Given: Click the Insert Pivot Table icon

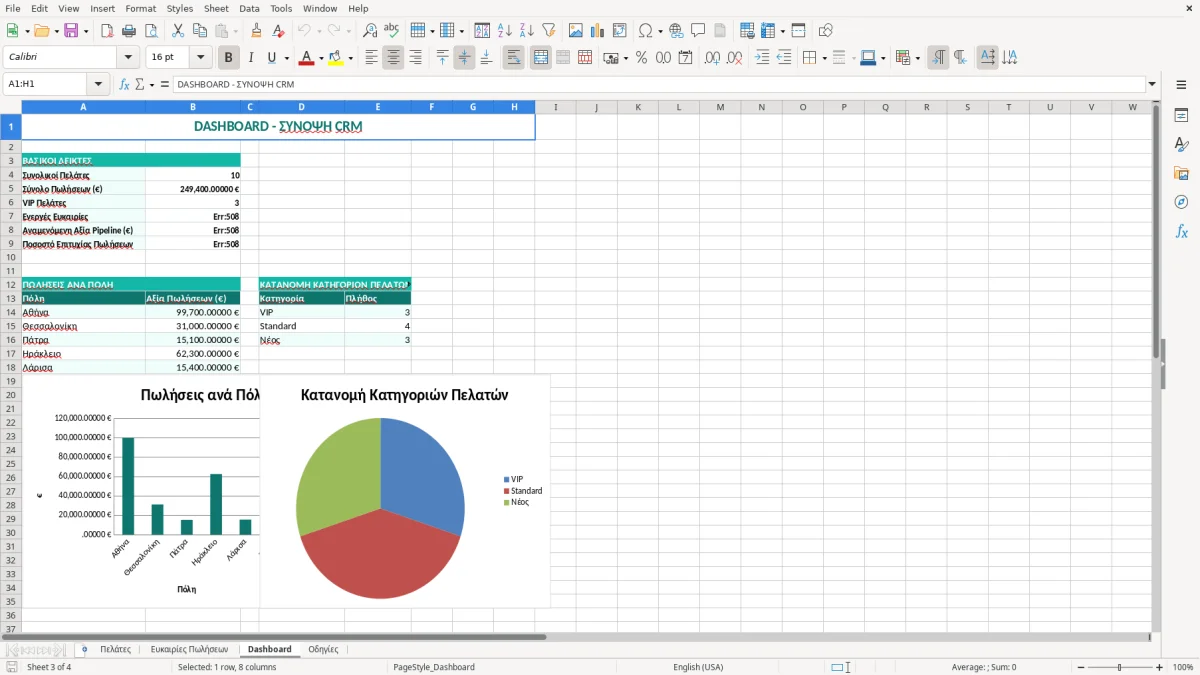Looking at the screenshot, I should [620, 31].
